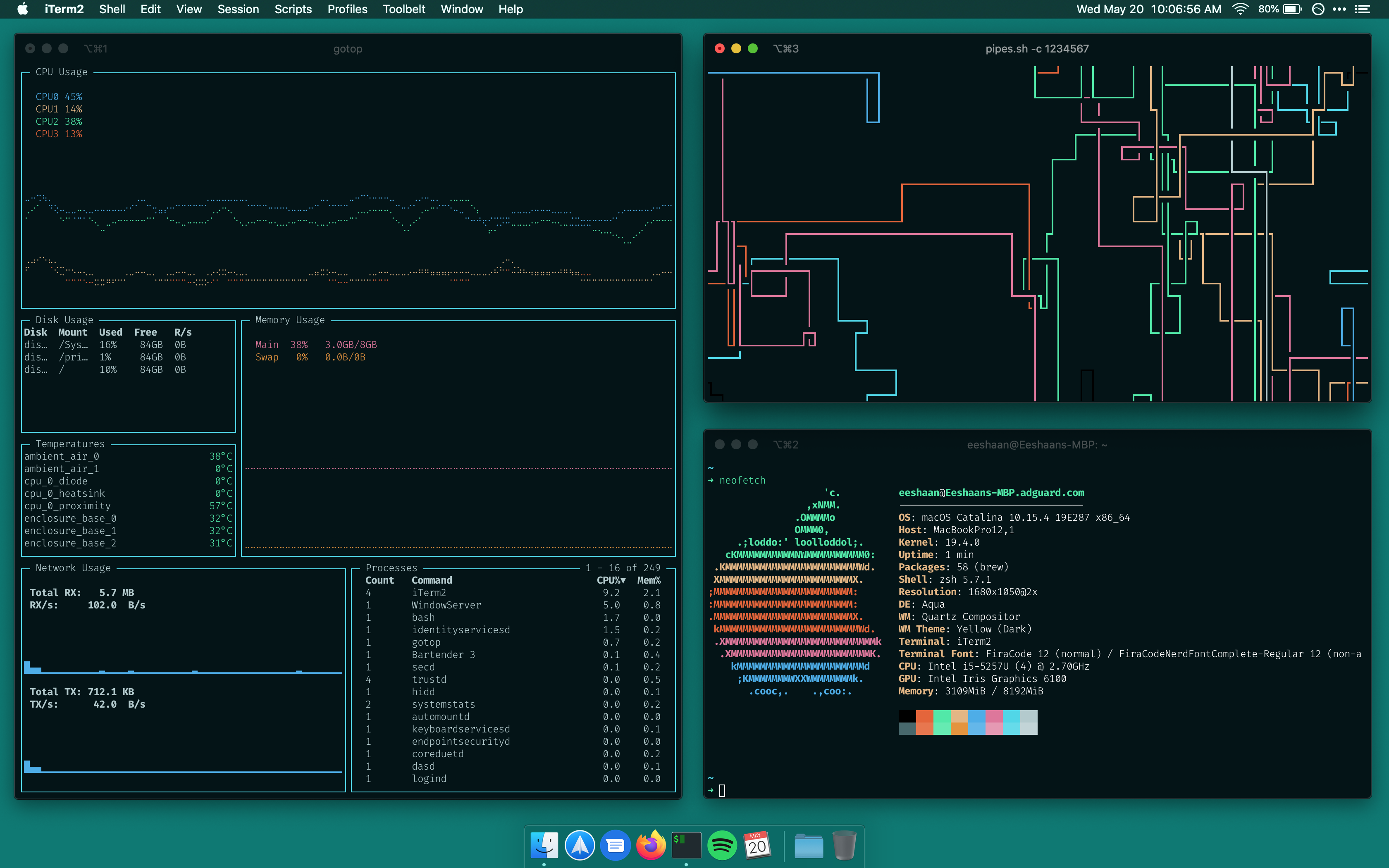The width and height of the screenshot is (1389, 868).
Task: Open the iTerm2 application menu
Action: pyautogui.click(x=64, y=9)
